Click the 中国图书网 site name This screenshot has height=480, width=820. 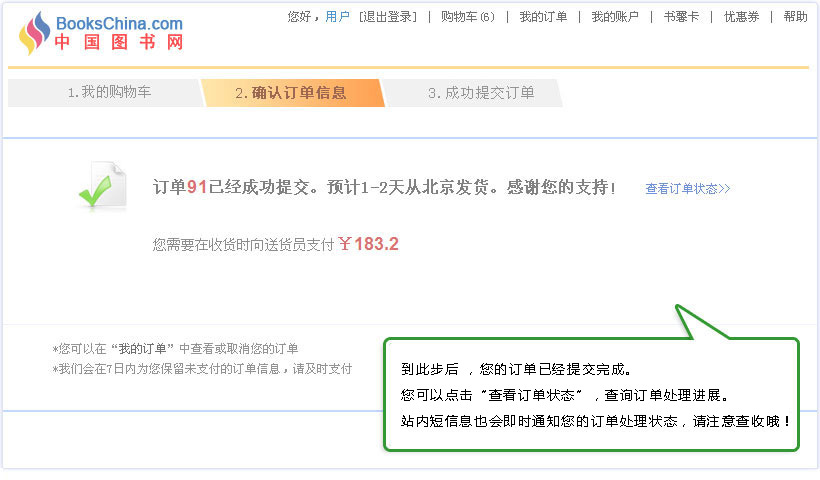pyautogui.click(x=119, y=43)
